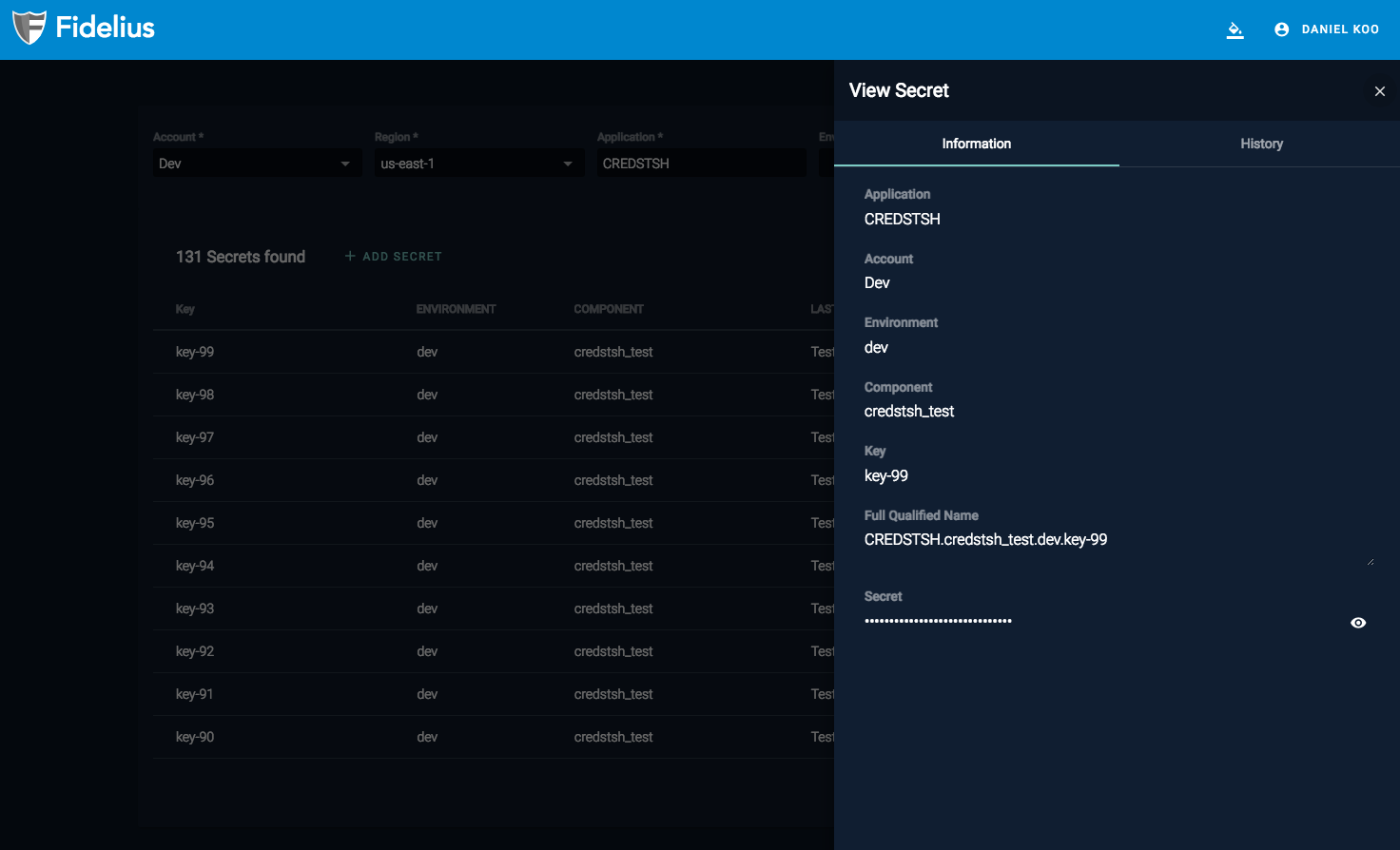Select the key-90 row
The height and width of the screenshot is (850, 1400).
[494, 737]
